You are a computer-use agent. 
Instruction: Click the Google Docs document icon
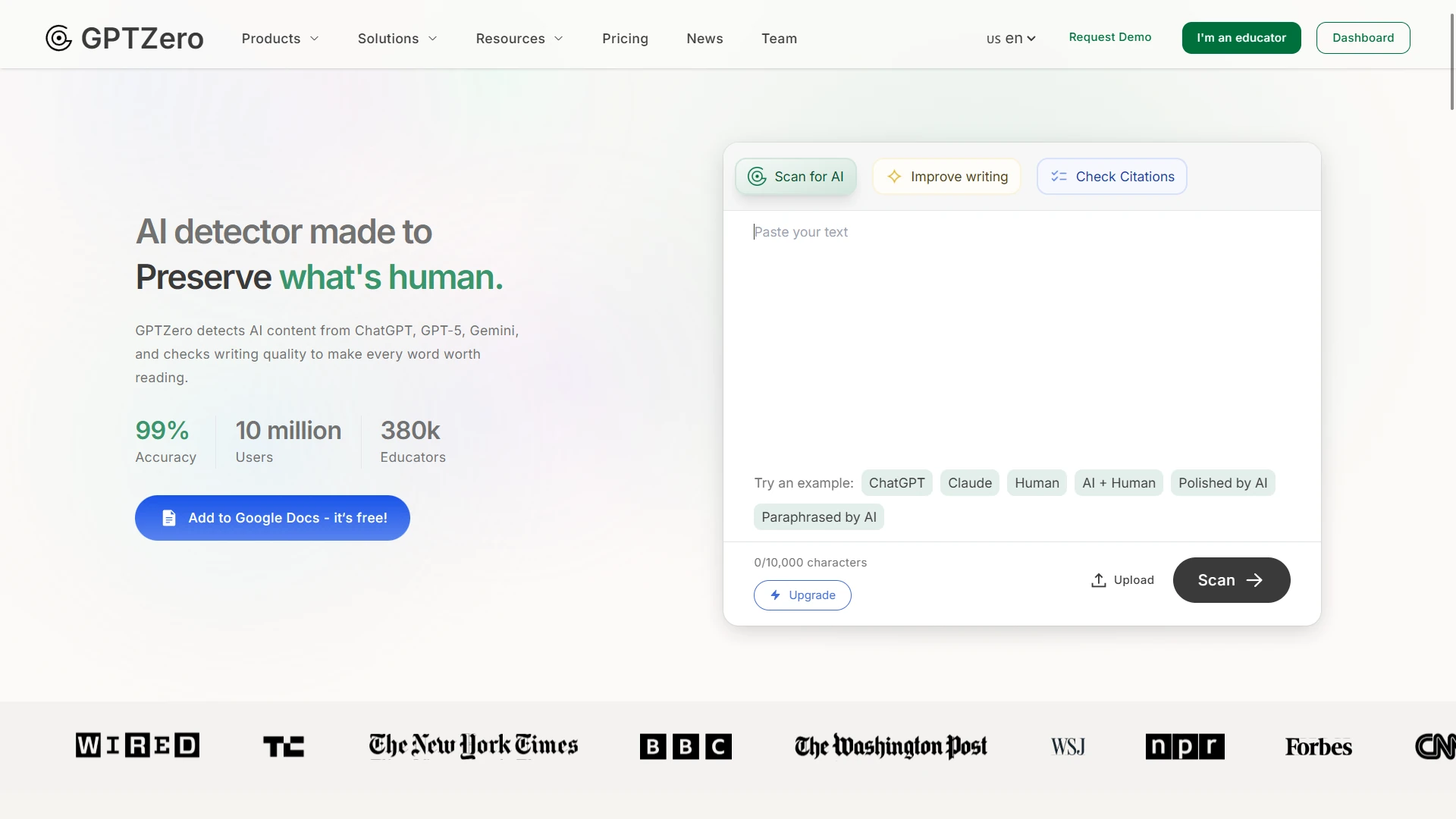(x=169, y=518)
